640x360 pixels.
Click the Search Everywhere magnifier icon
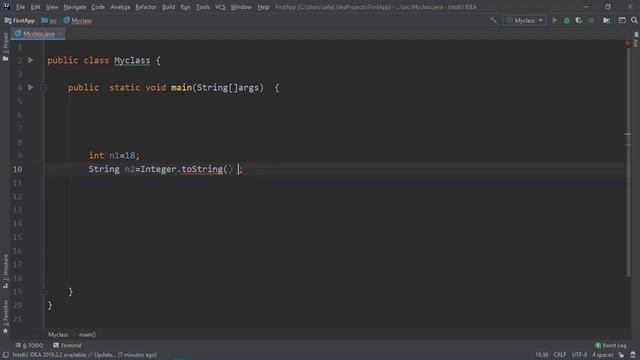pyautogui.click(x=634, y=20)
